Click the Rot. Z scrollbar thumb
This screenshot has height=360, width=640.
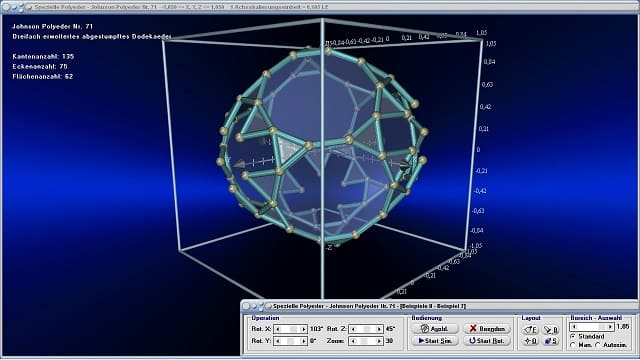coord(367,329)
